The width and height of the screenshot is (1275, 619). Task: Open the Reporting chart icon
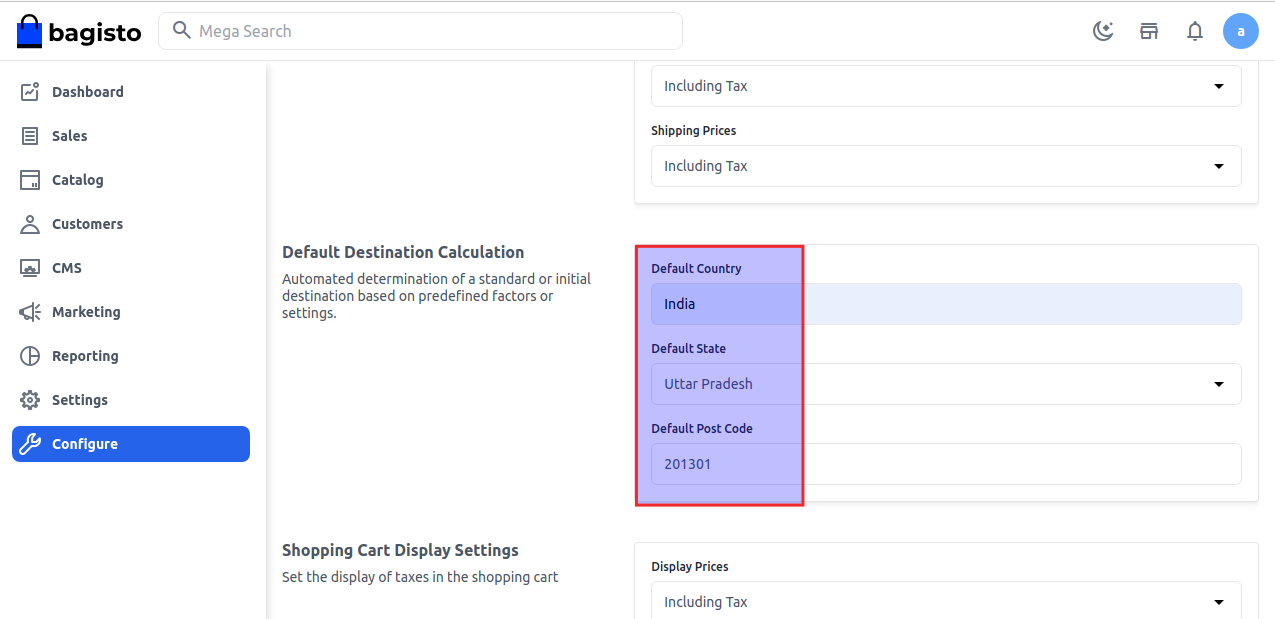31,355
